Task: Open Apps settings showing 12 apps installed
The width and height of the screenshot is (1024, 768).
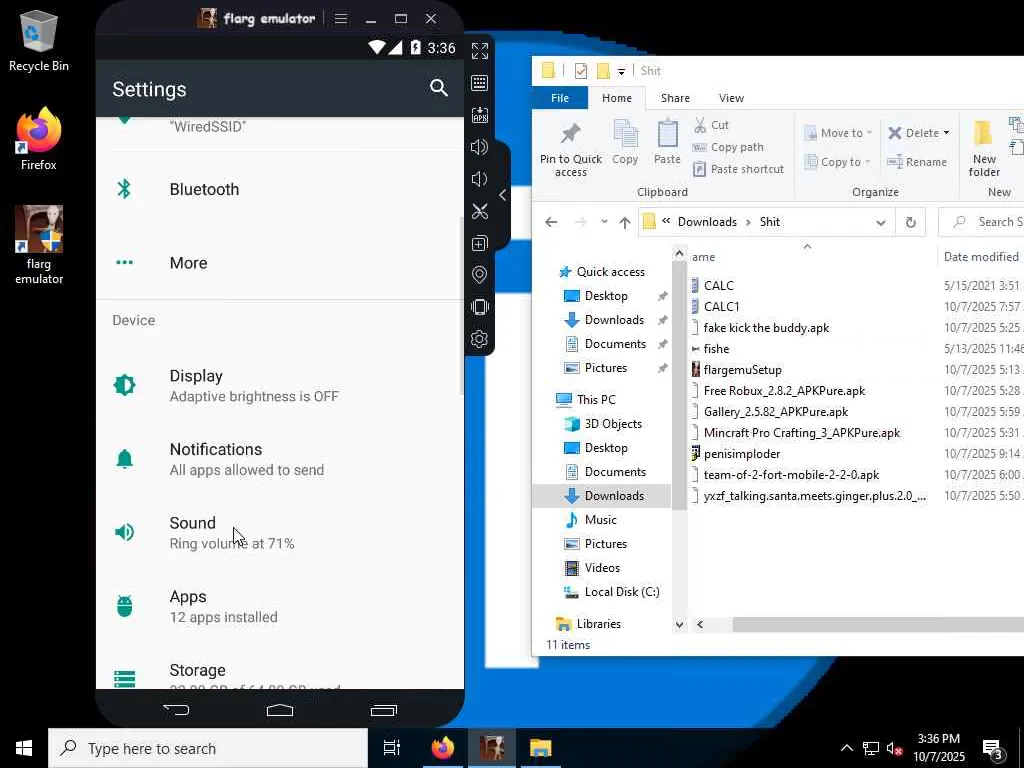Action: 280,606
